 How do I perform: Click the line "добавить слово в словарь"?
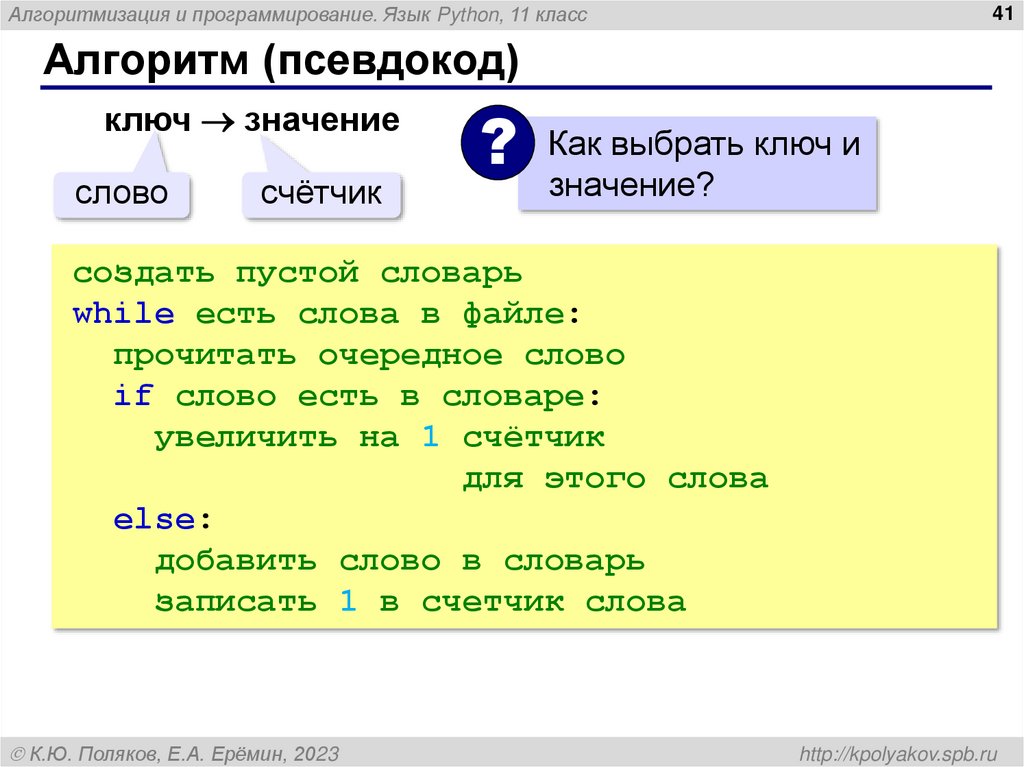click(x=400, y=562)
